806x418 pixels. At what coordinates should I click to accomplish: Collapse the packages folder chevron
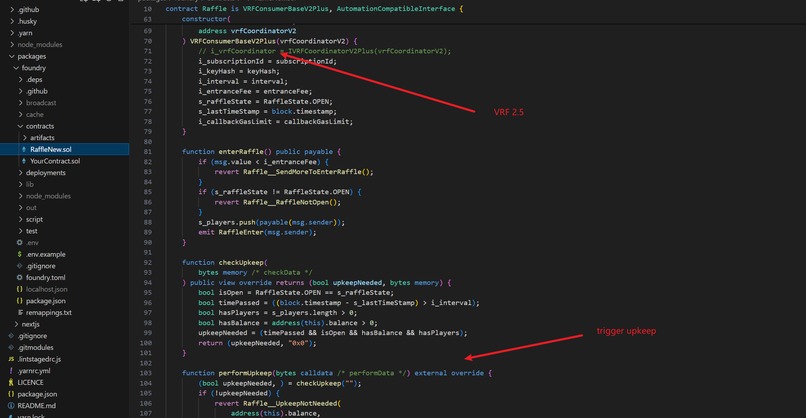tap(12, 57)
